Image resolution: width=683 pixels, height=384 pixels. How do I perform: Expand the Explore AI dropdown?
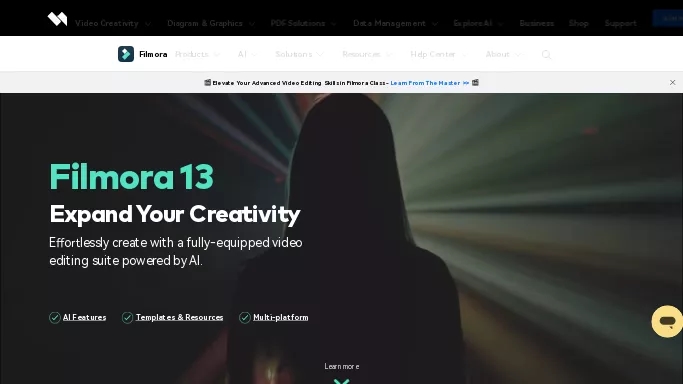tap(478, 23)
